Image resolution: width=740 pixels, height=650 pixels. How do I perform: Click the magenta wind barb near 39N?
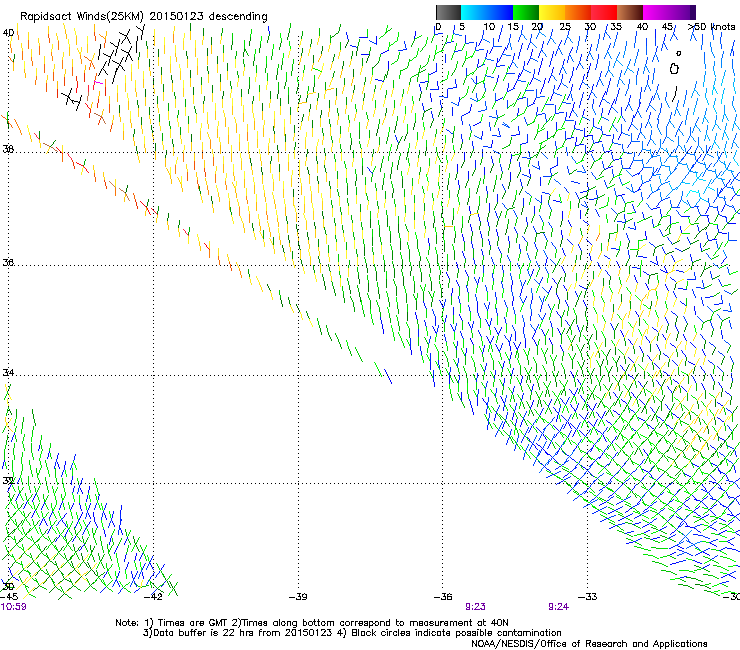pos(98,83)
